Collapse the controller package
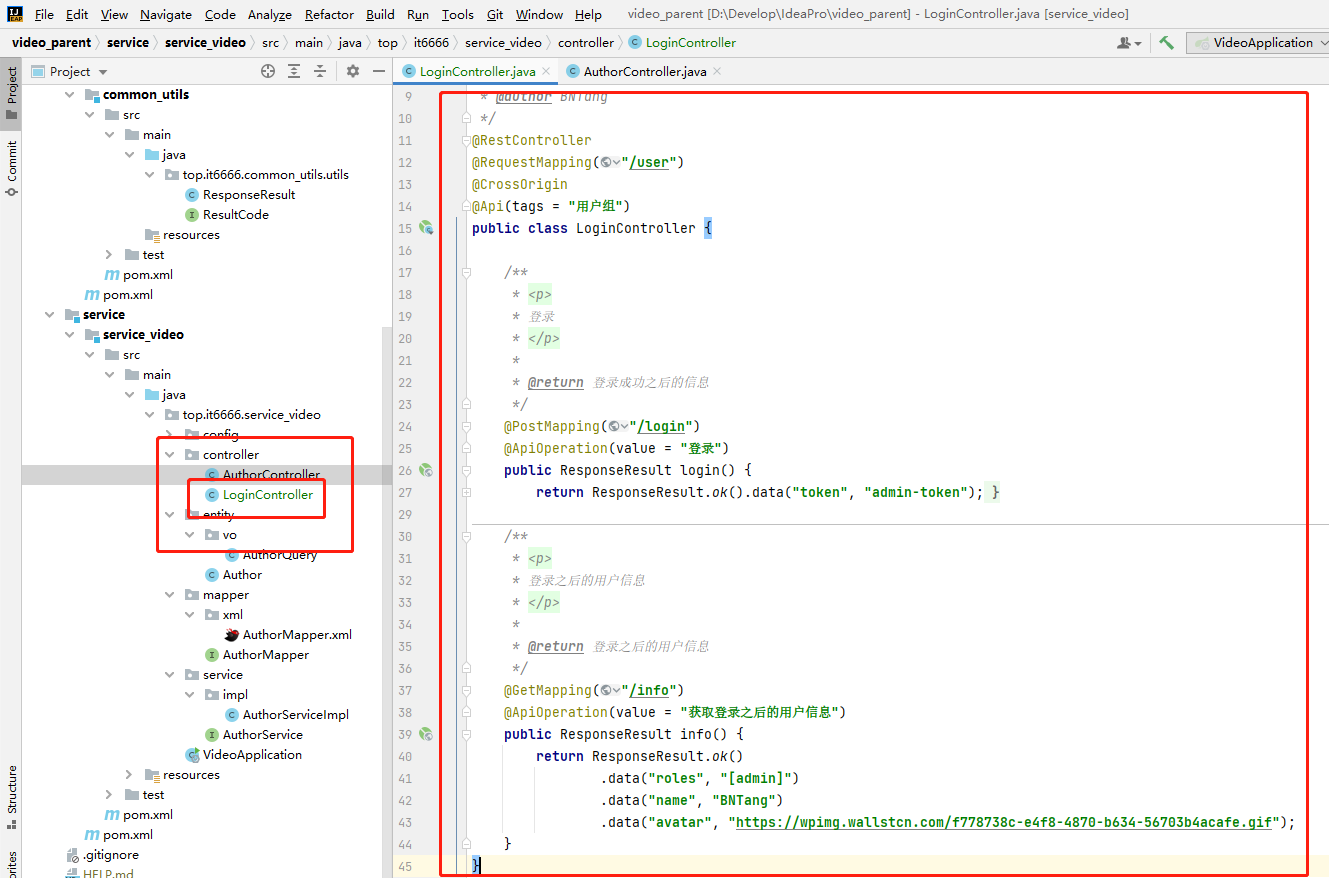1329x878 pixels. [170, 454]
